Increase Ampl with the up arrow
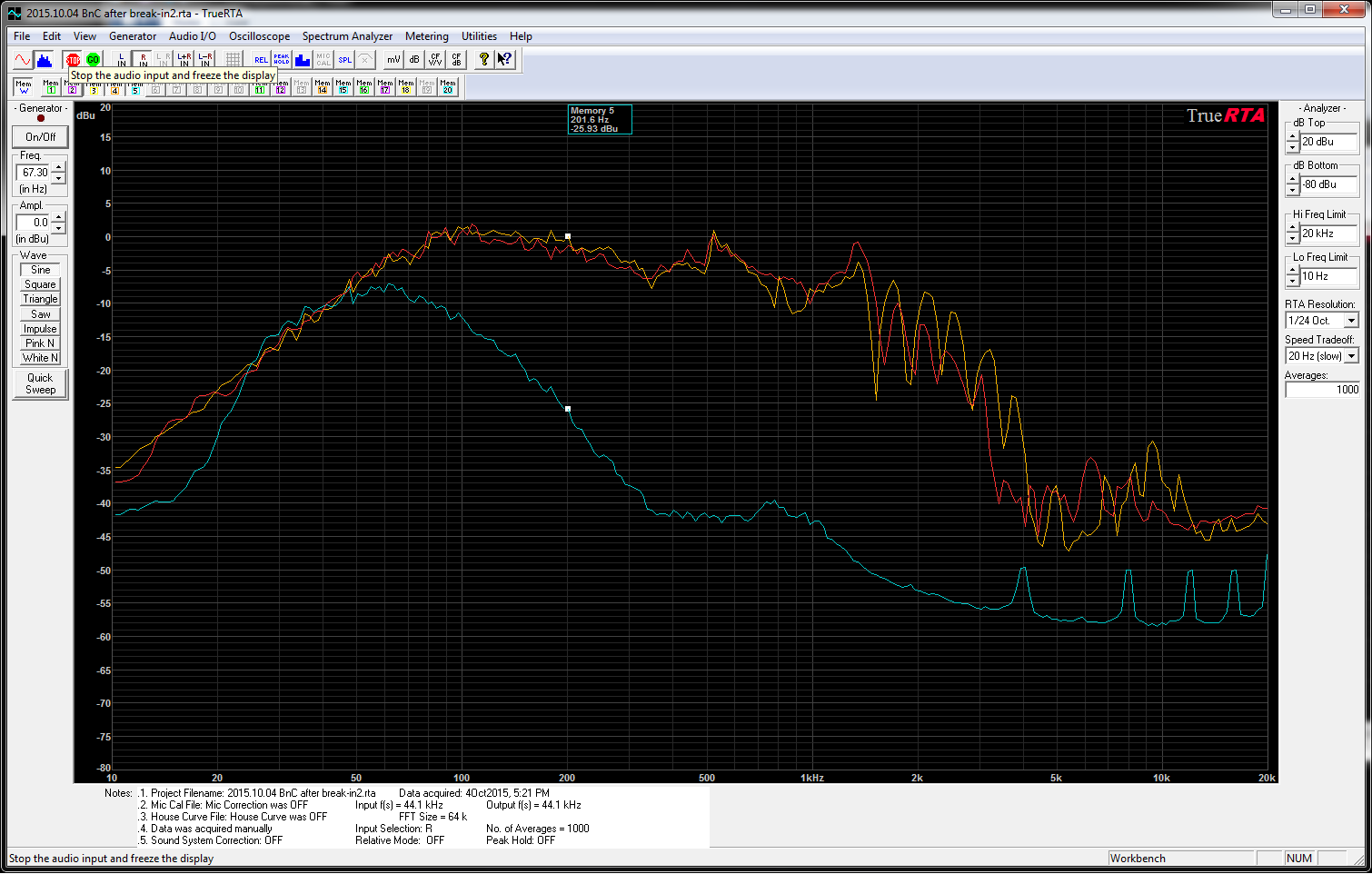Image resolution: width=1372 pixels, height=874 pixels. [59, 217]
